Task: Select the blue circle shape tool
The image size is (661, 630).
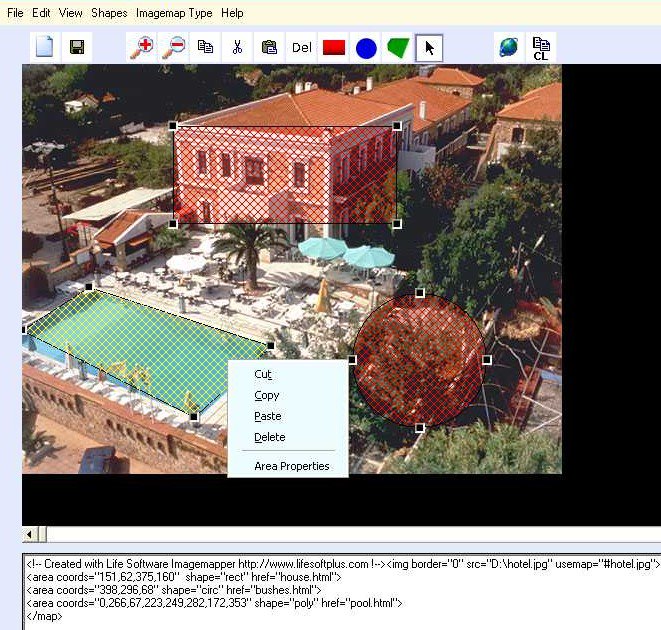Action: pyautogui.click(x=366, y=48)
